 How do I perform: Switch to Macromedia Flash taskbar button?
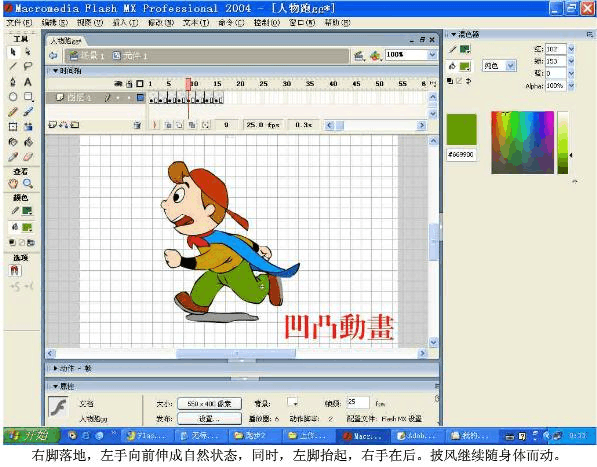coord(364,436)
